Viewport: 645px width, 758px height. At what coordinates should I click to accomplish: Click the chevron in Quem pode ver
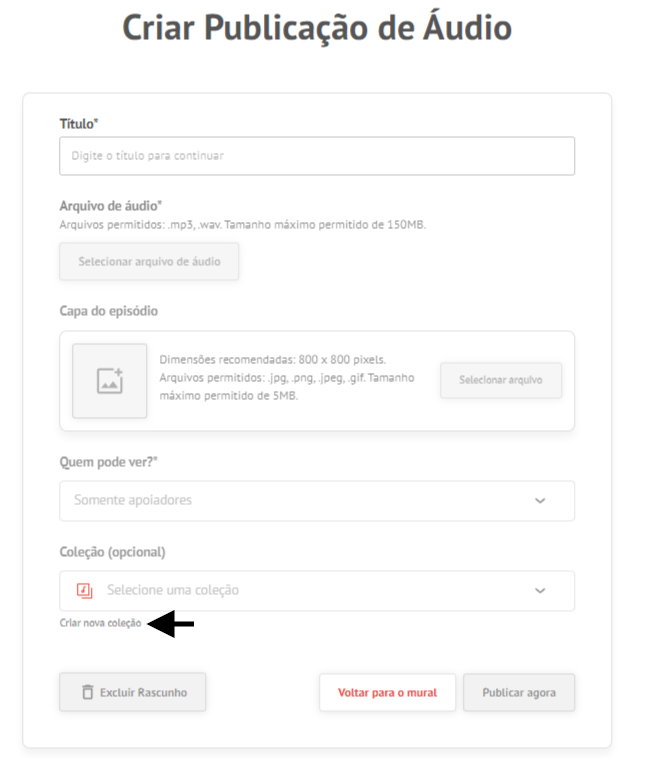tap(540, 501)
